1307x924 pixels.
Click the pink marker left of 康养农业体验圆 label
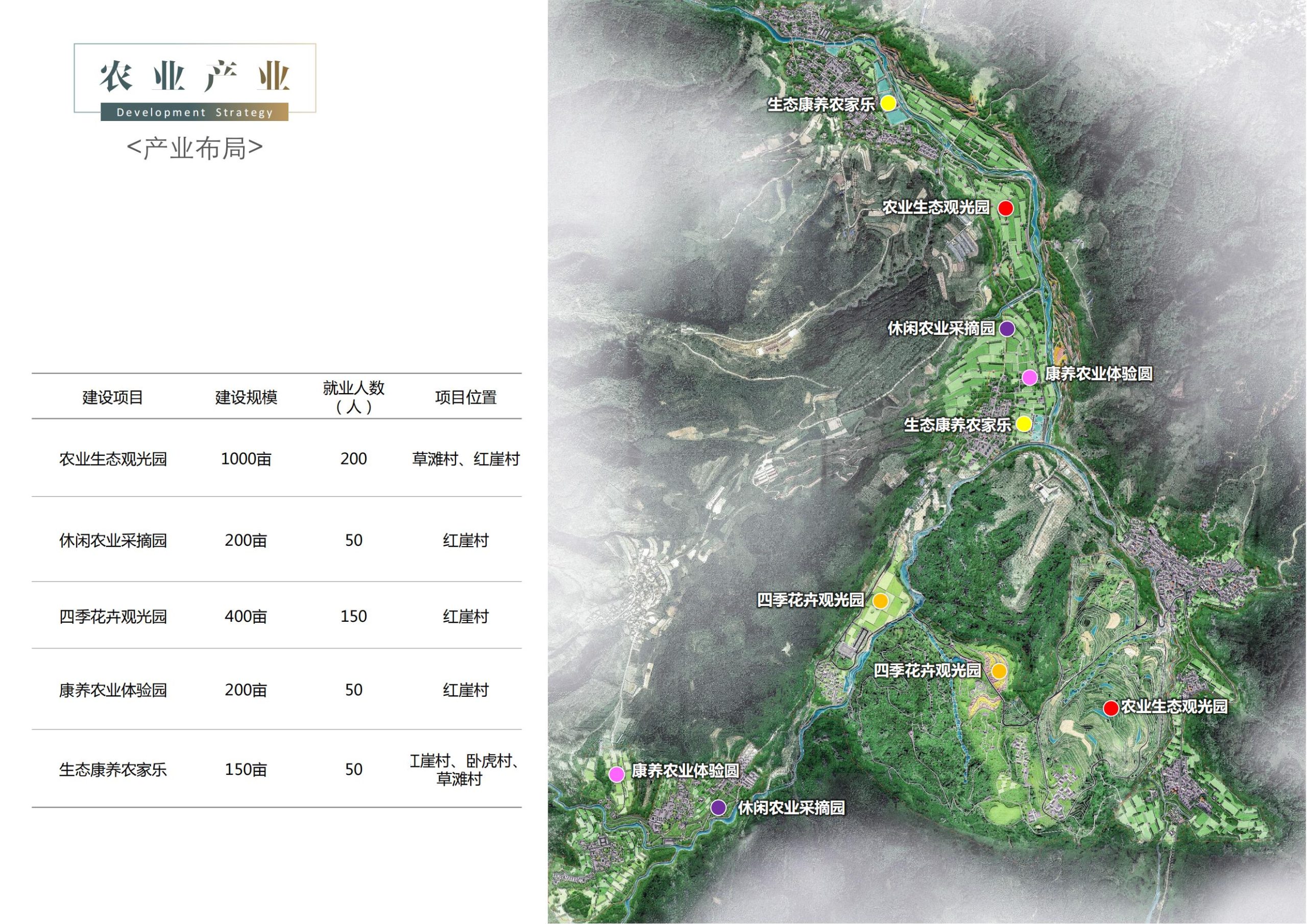tap(1029, 377)
